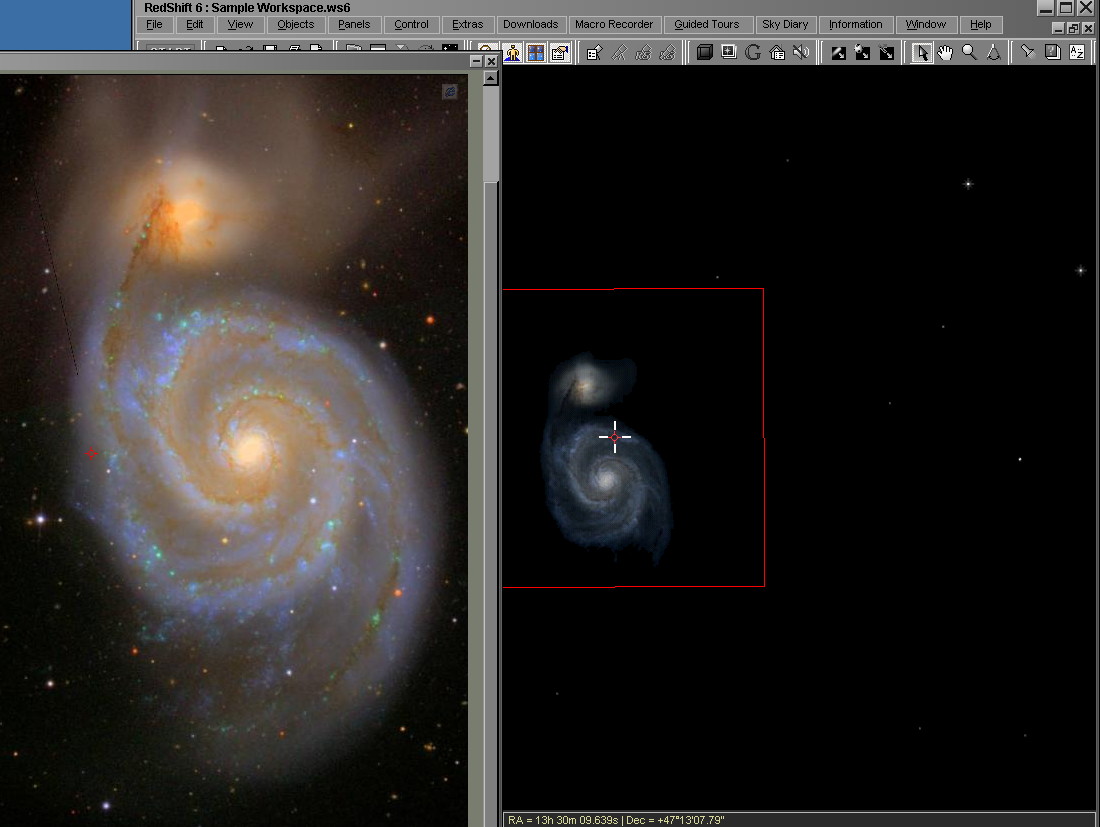Viewport: 1100px width, 827px height.
Task: Click the Sky Diary button
Action: pyautogui.click(x=785, y=24)
